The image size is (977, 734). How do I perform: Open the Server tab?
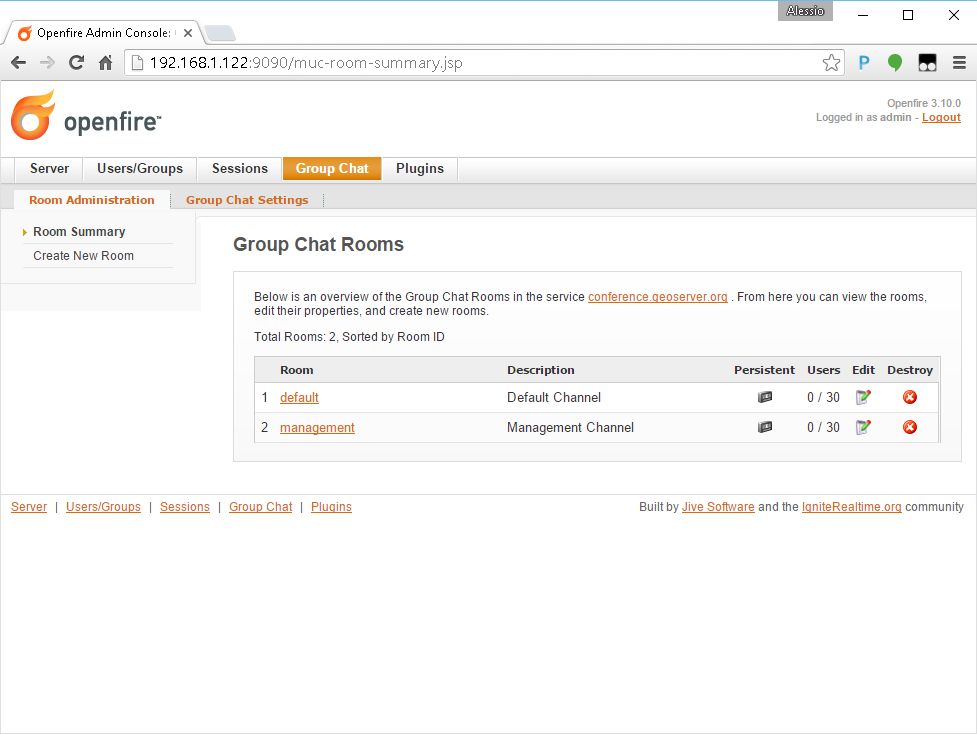tap(49, 169)
